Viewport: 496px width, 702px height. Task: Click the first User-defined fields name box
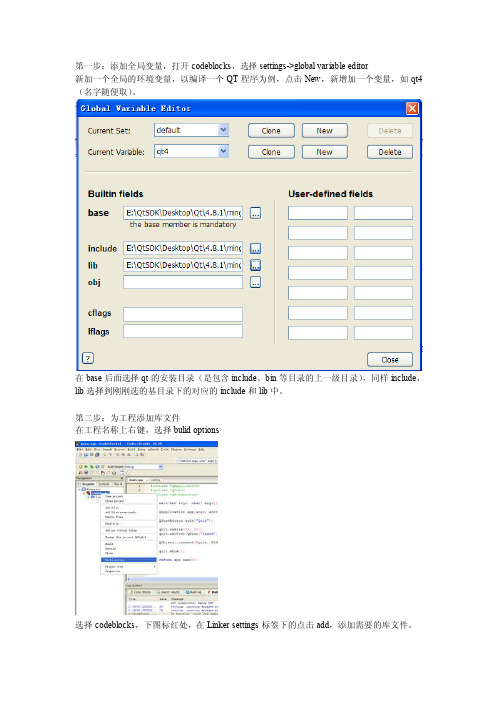[318, 213]
